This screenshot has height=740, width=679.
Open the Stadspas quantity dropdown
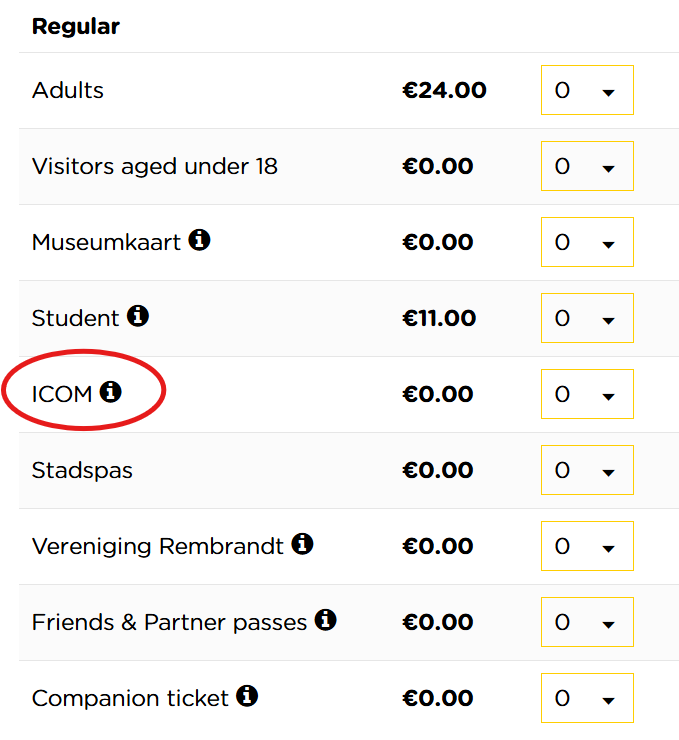pos(587,471)
